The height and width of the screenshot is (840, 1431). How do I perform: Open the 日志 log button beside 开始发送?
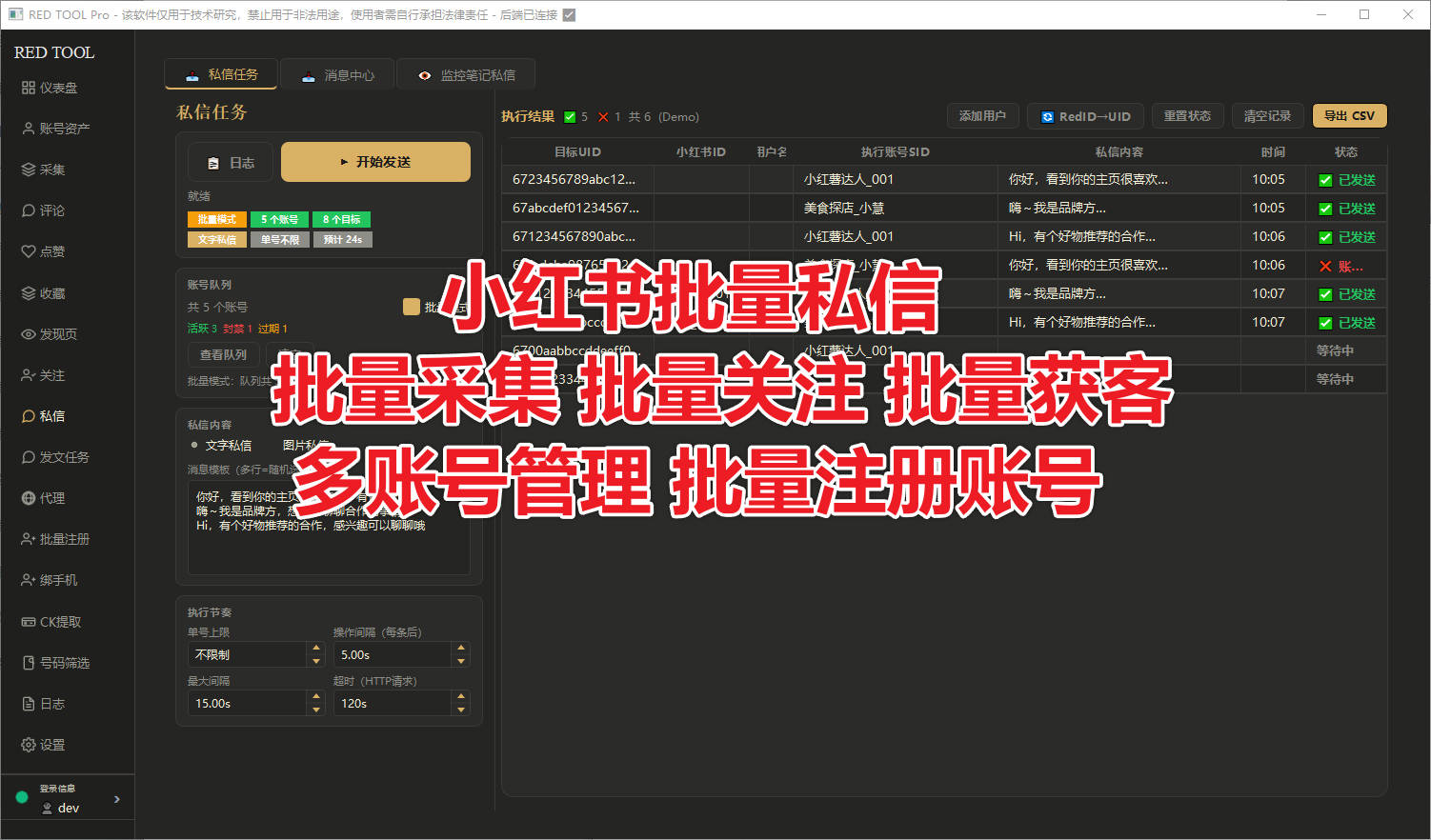231,163
